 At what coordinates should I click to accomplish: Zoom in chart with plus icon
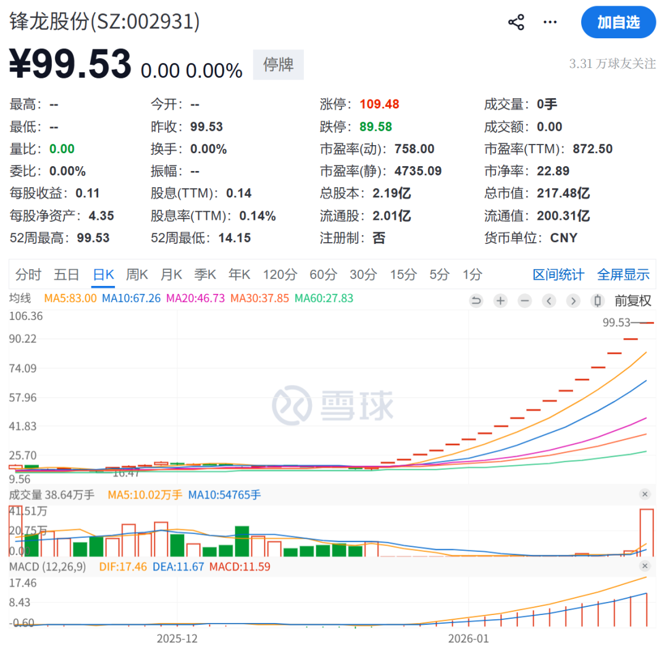click(x=499, y=300)
